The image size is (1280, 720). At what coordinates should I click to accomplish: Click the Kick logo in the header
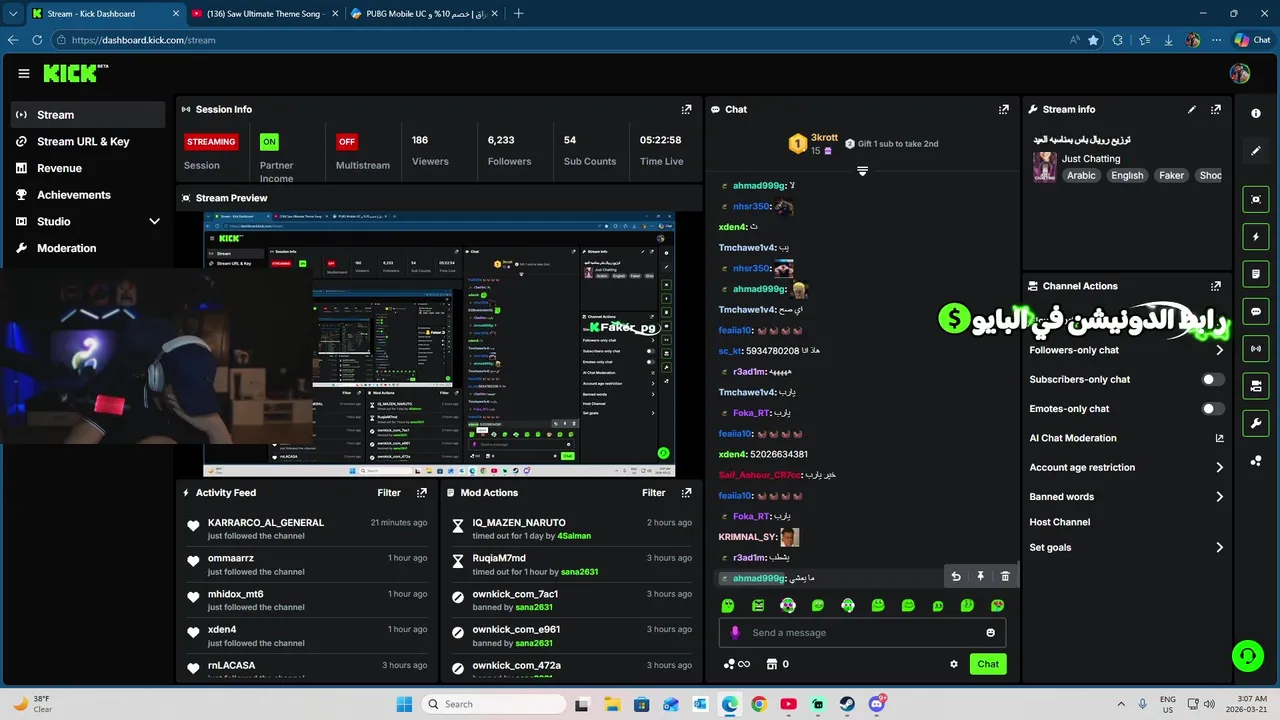(x=75, y=73)
